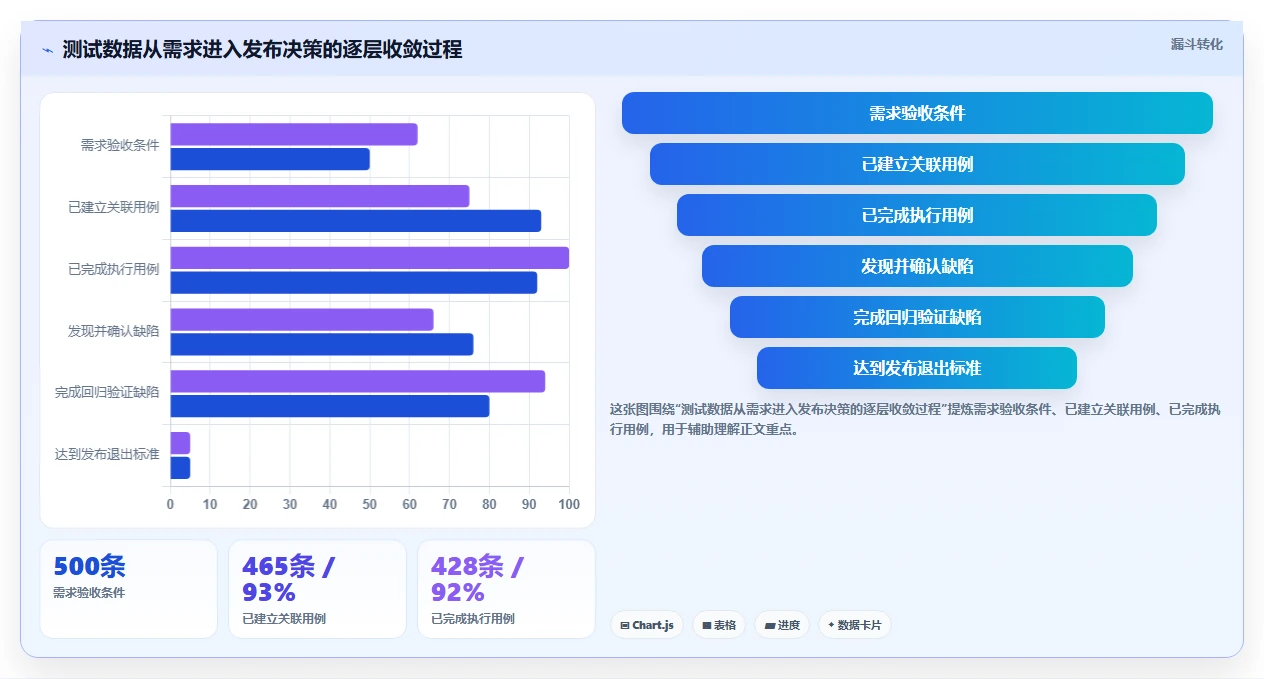
Task: Click the blue bar for 需求验收条件
Action: click(270, 159)
